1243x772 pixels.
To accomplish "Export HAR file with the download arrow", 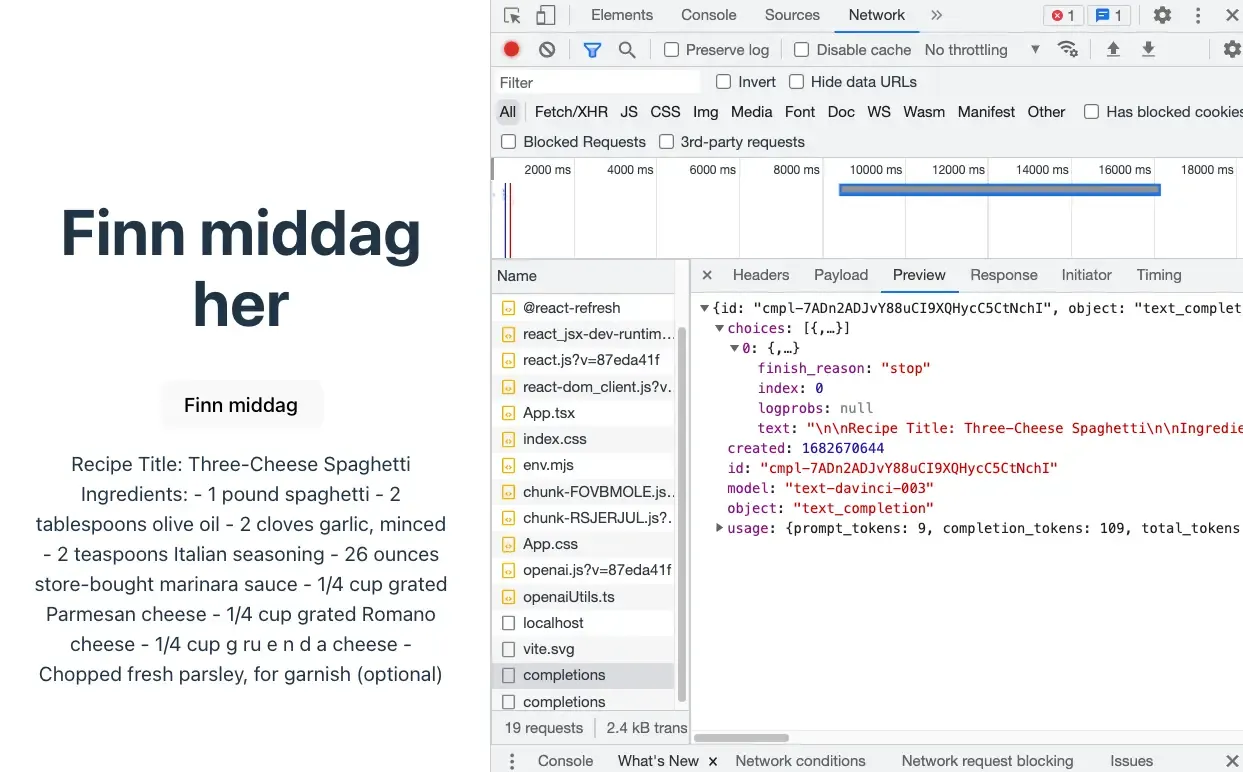I will coord(1148,48).
